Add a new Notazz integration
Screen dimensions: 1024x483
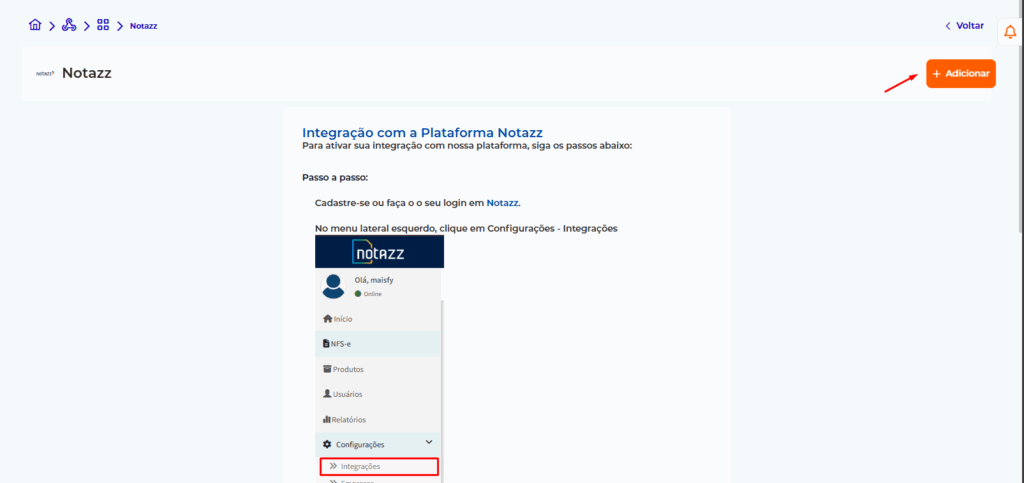click(961, 74)
